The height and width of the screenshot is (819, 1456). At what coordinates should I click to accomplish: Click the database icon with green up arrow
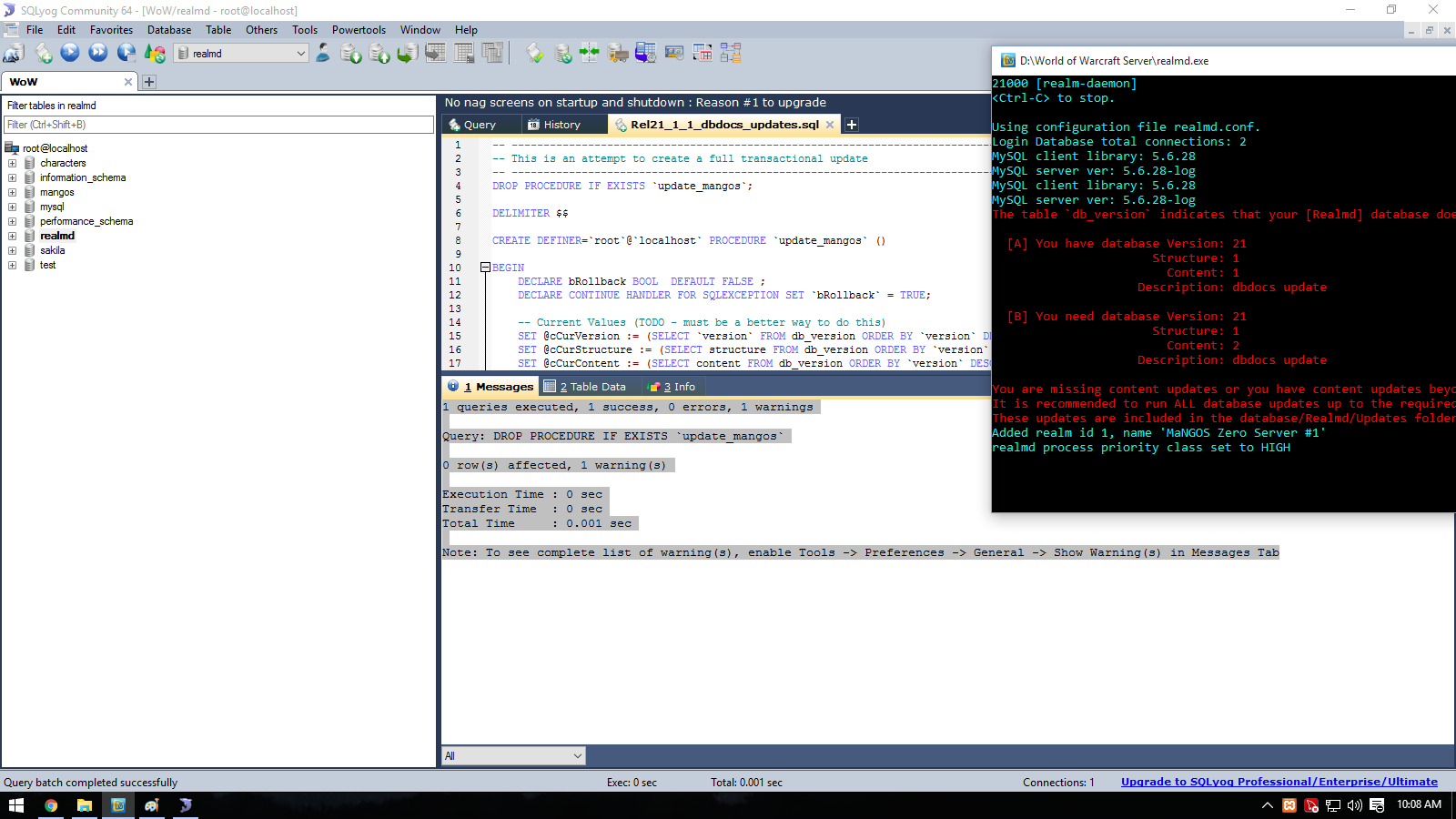tap(379, 53)
